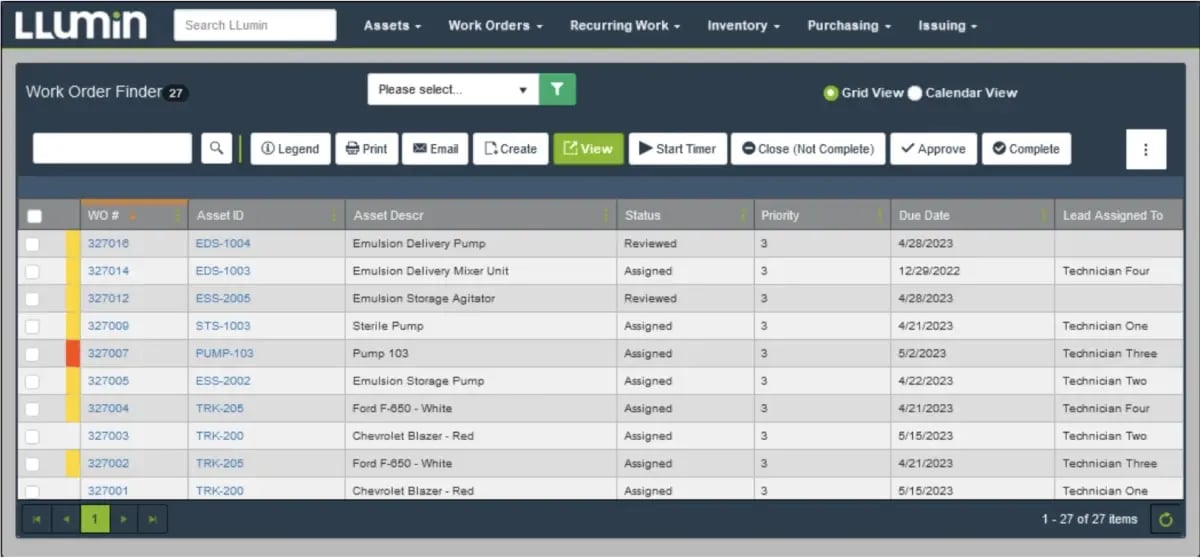Click the LLumin logo
The height and width of the screenshot is (558, 1200).
click(79, 25)
